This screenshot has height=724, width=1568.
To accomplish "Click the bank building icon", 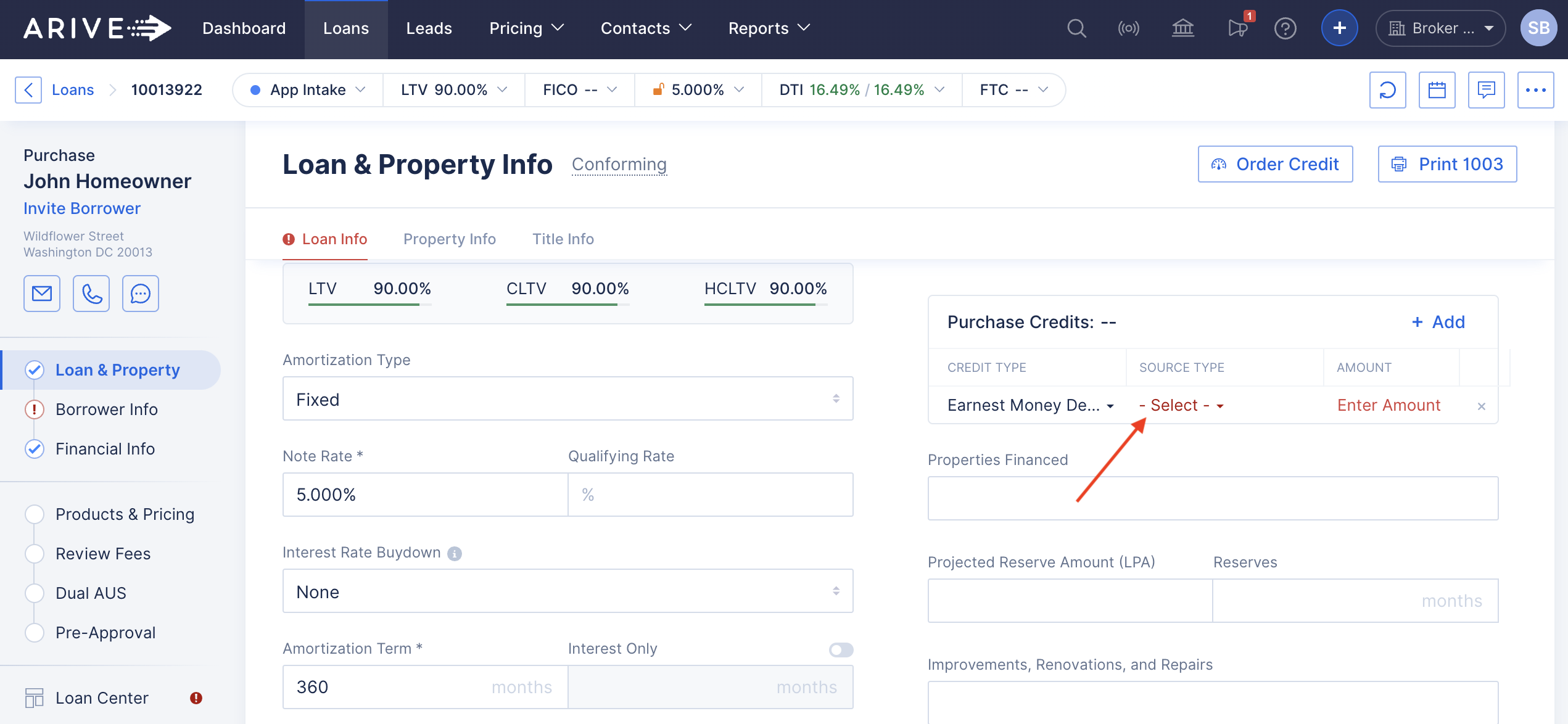I will 1182,28.
